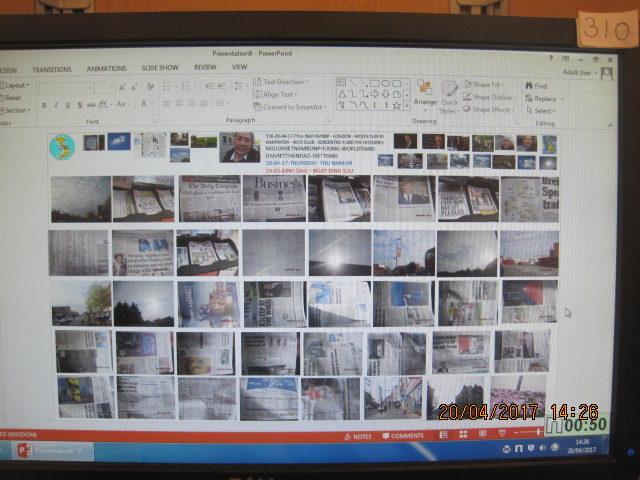Click Increase Font Size icon
640x480 pixels.
pyautogui.click(x=122, y=87)
